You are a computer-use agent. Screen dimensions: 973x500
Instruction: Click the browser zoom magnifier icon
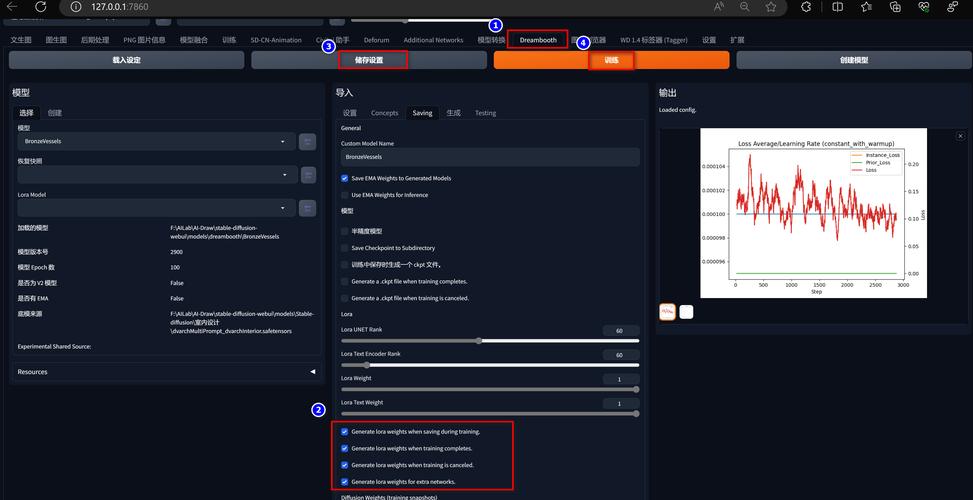[745, 7]
